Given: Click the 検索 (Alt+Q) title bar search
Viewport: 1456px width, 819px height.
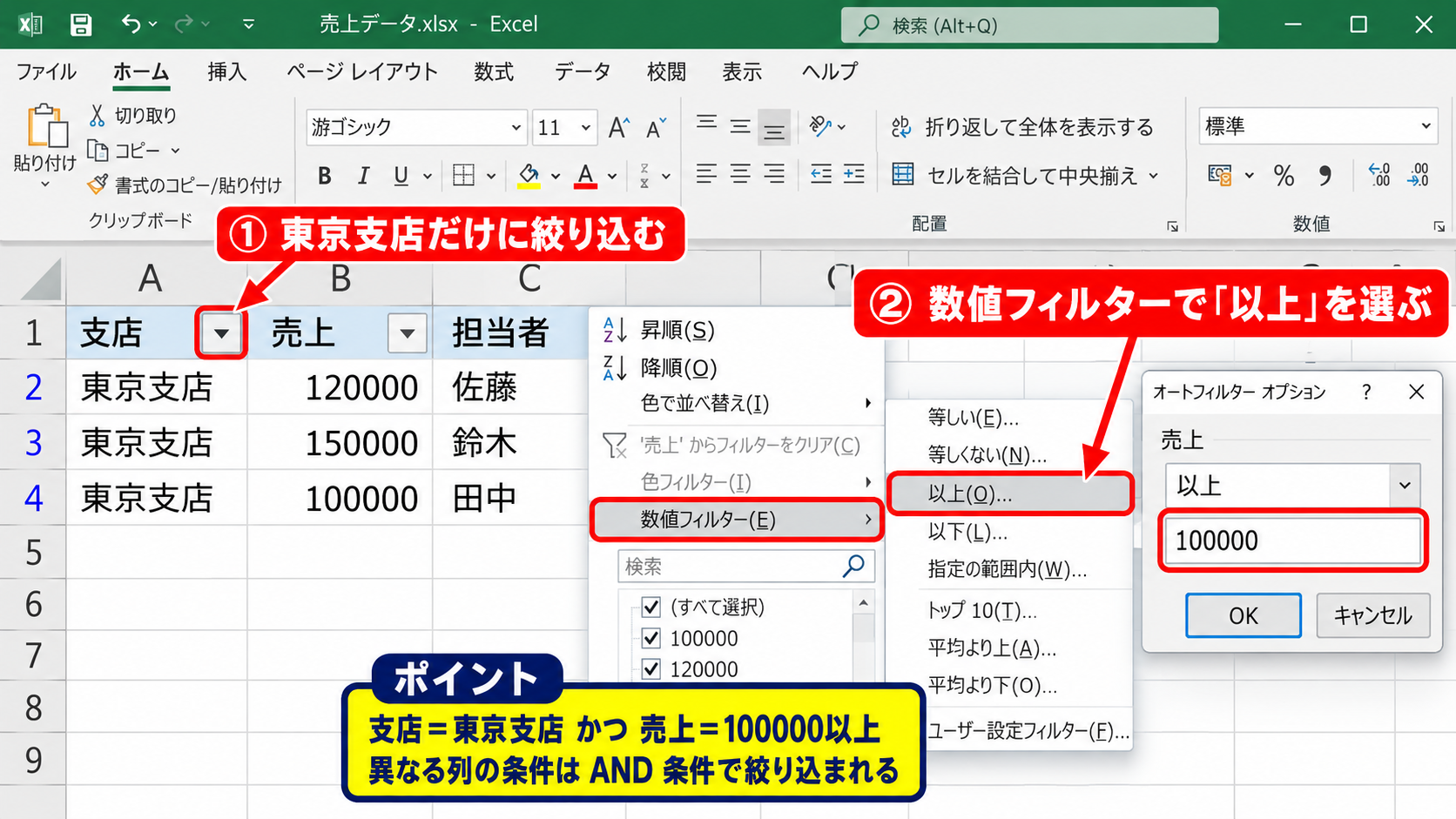Looking at the screenshot, I should point(1029,25).
